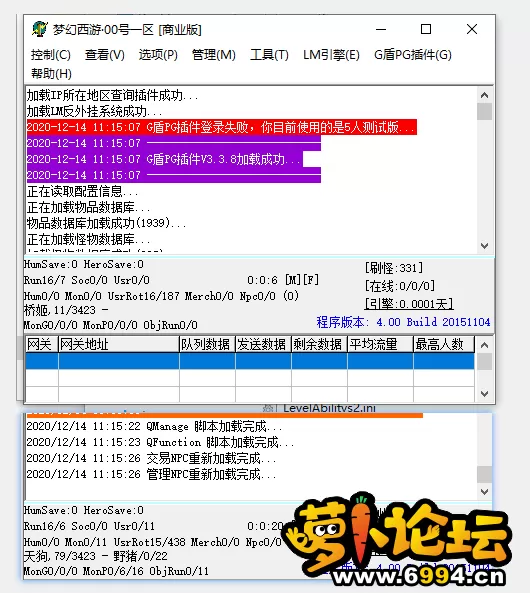Click the 队列数据 column header
Image resolution: width=530 pixels, height=593 pixels.
pos(207,344)
